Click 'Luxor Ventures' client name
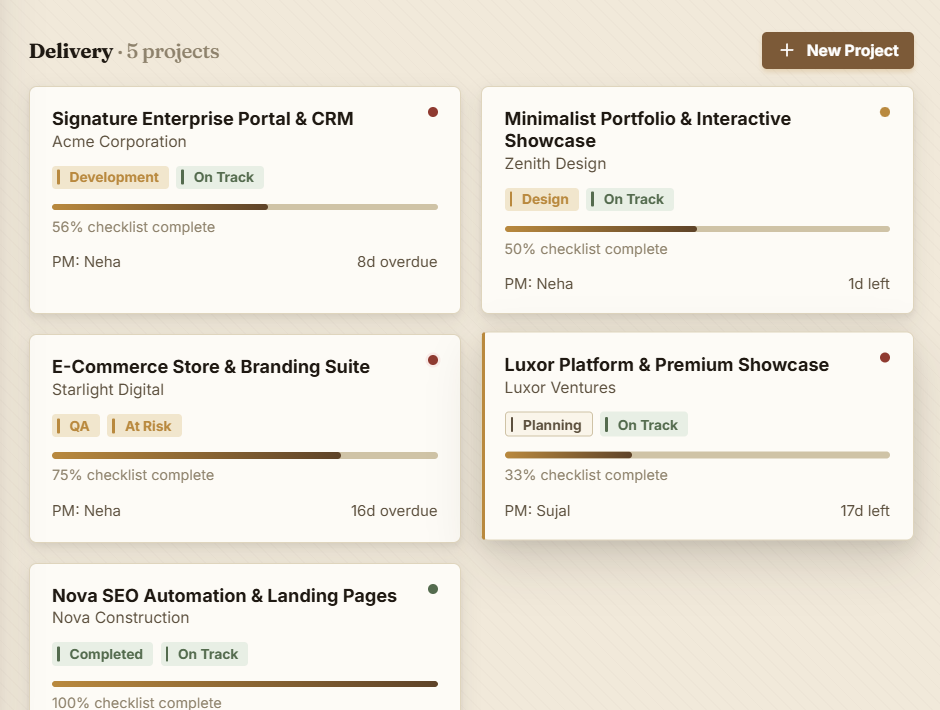The image size is (940, 710). tap(560, 388)
